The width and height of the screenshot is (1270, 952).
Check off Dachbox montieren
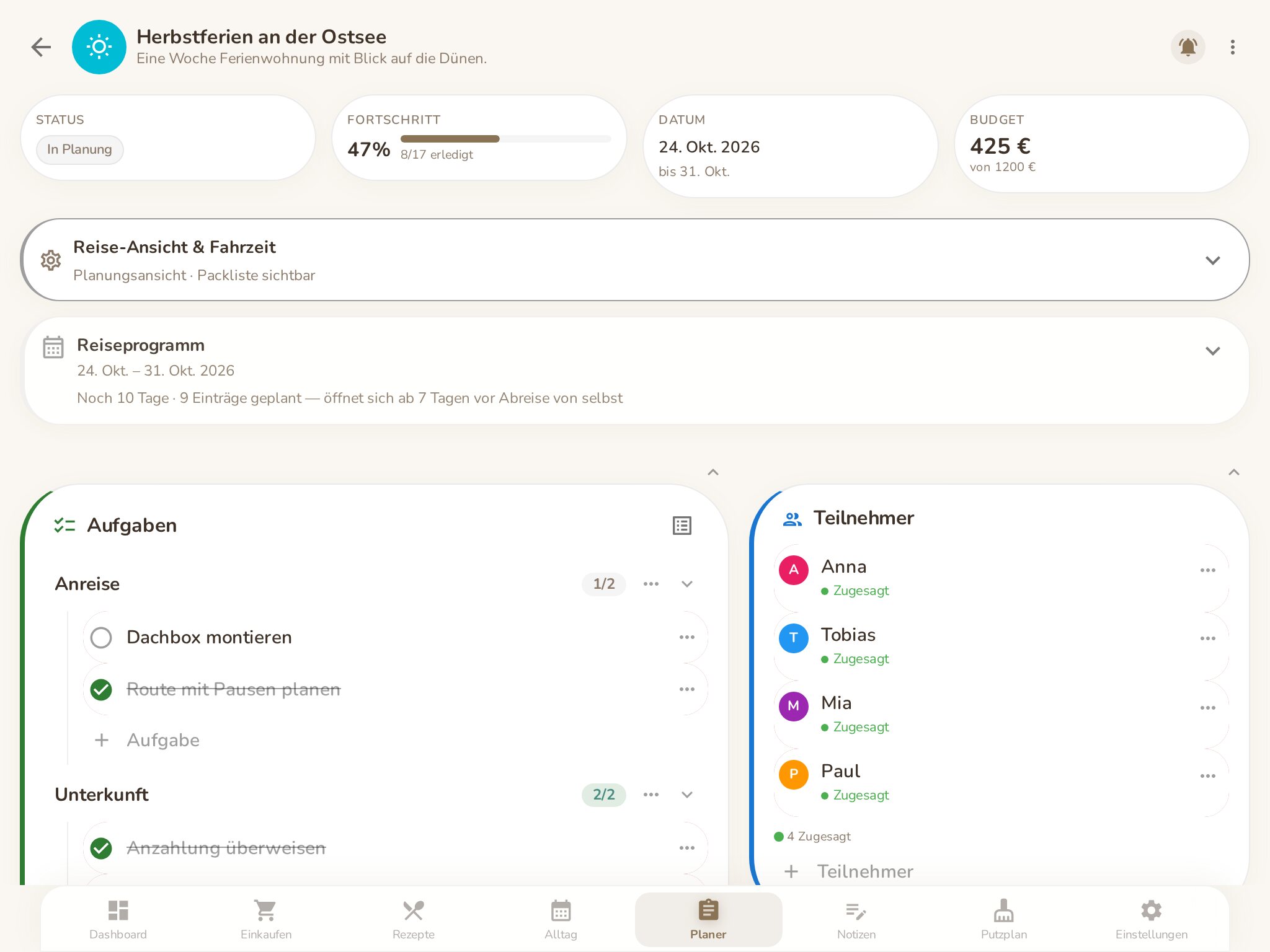coord(101,637)
